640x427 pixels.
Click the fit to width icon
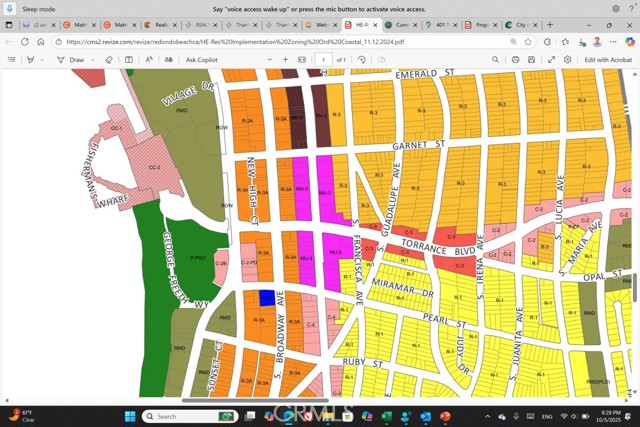click(x=302, y=60)
